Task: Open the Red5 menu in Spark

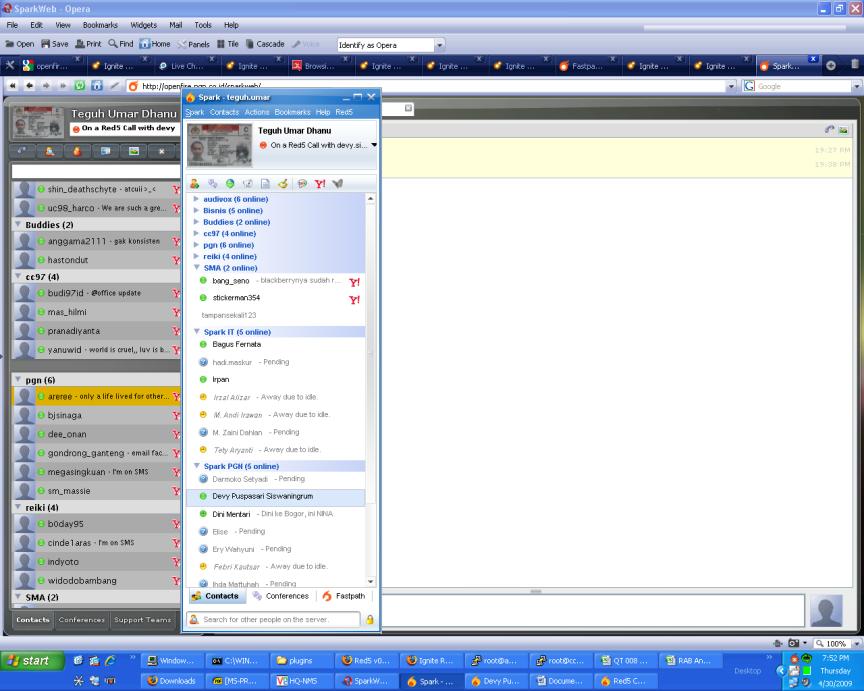Action: 344,112
